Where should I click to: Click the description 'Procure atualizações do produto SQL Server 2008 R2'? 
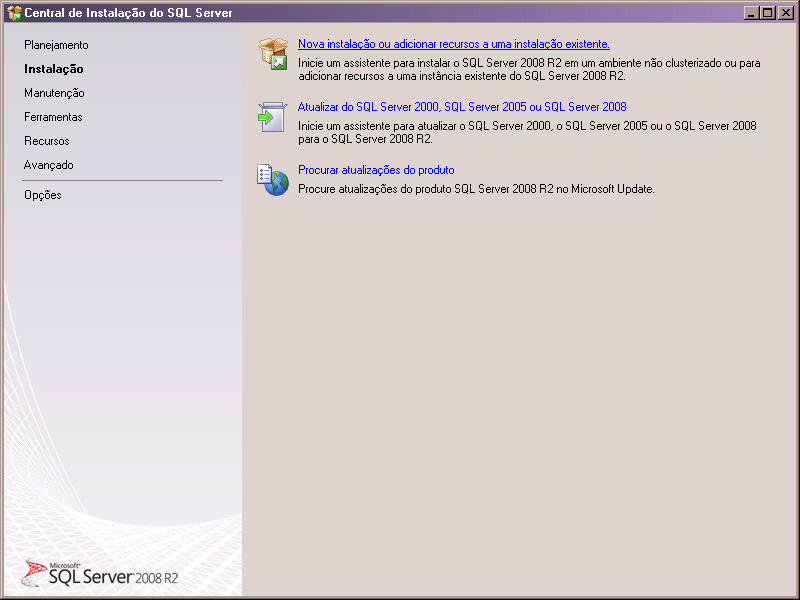(476, 189)
